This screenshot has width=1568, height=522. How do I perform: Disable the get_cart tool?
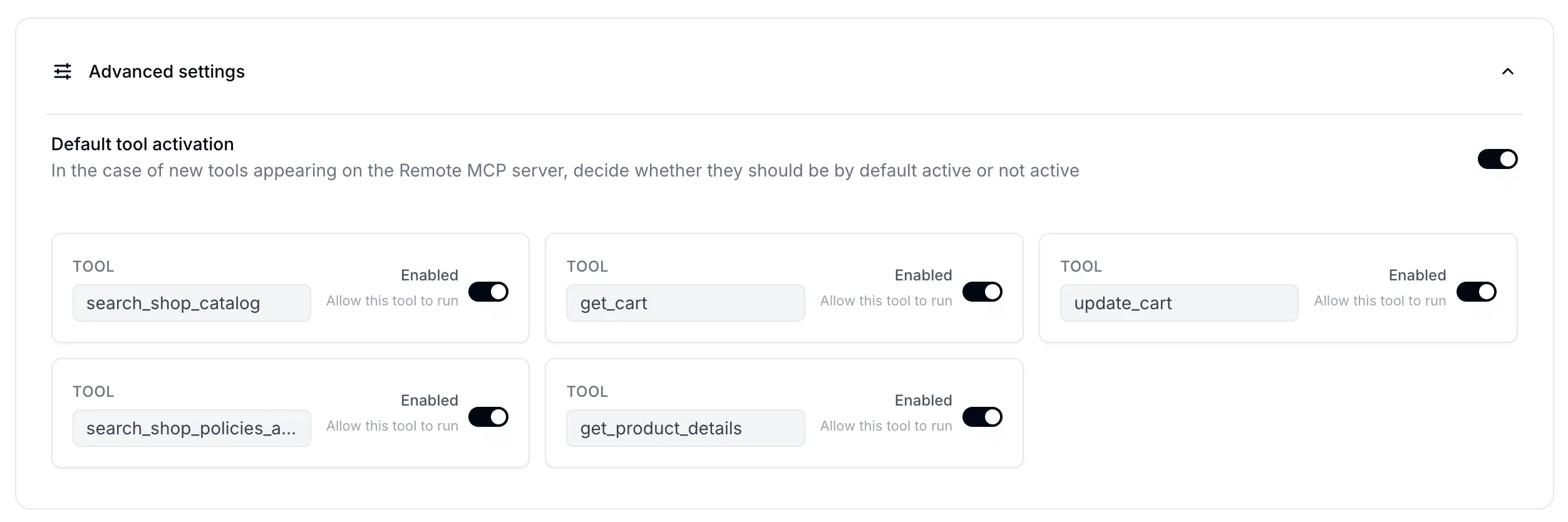(x=983, y=291)
